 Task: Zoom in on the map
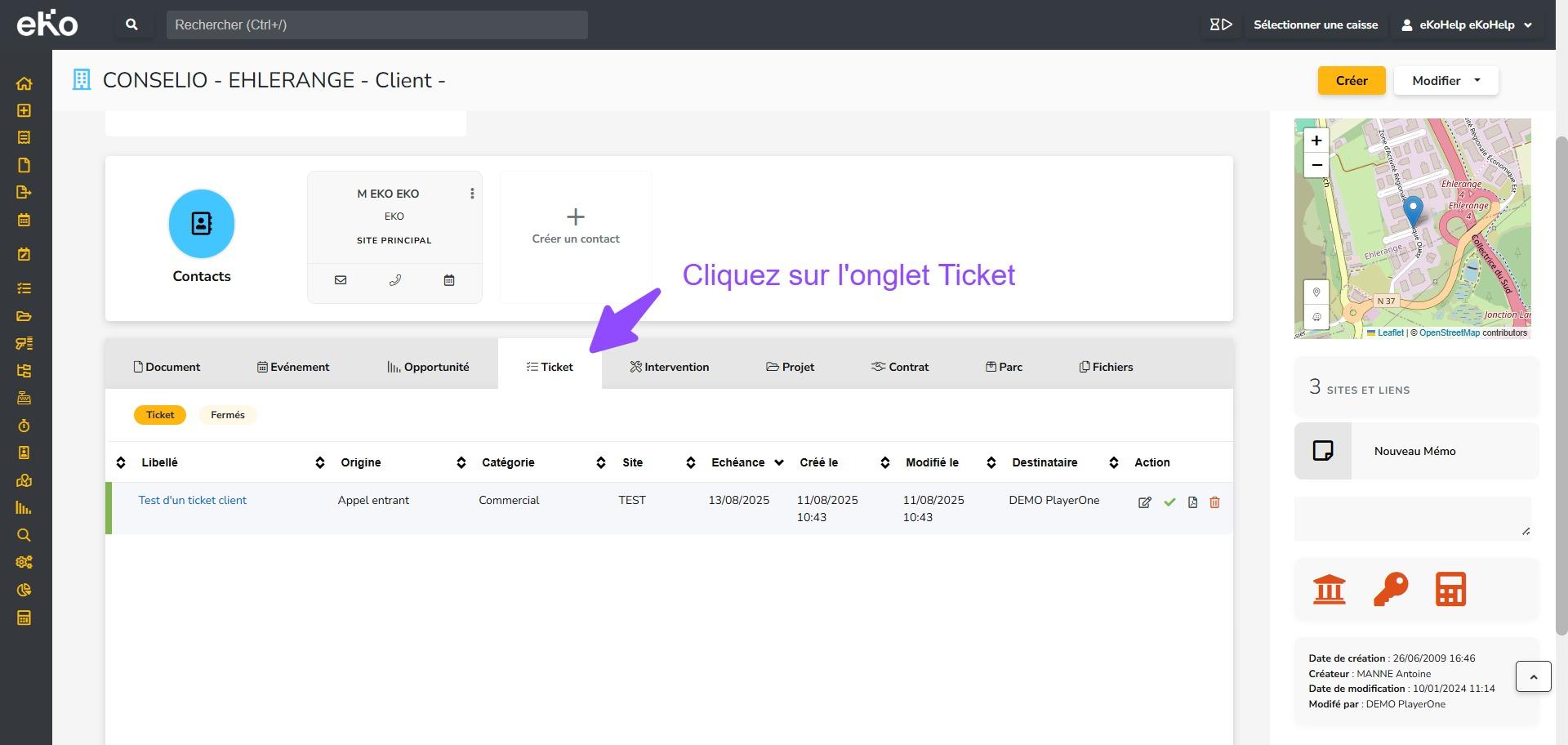[x=1316, y=141]
